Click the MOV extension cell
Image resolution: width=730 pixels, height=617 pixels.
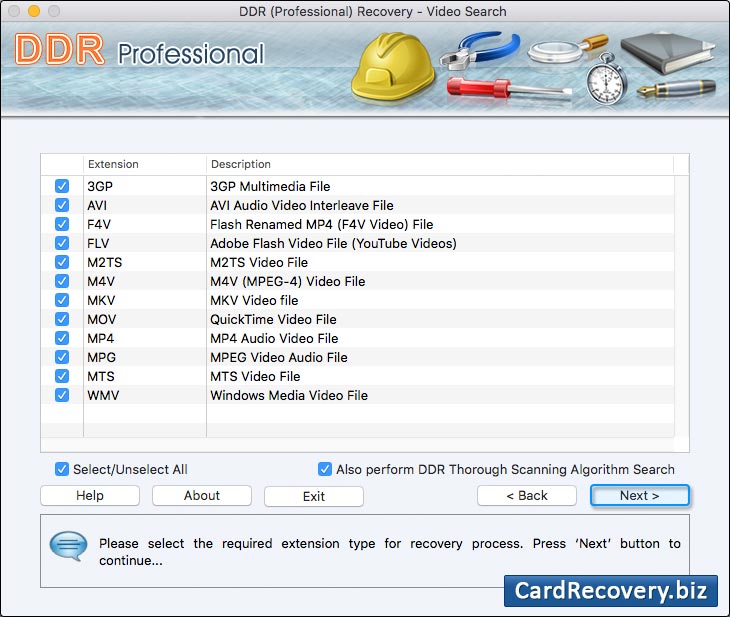click(145, 319)
